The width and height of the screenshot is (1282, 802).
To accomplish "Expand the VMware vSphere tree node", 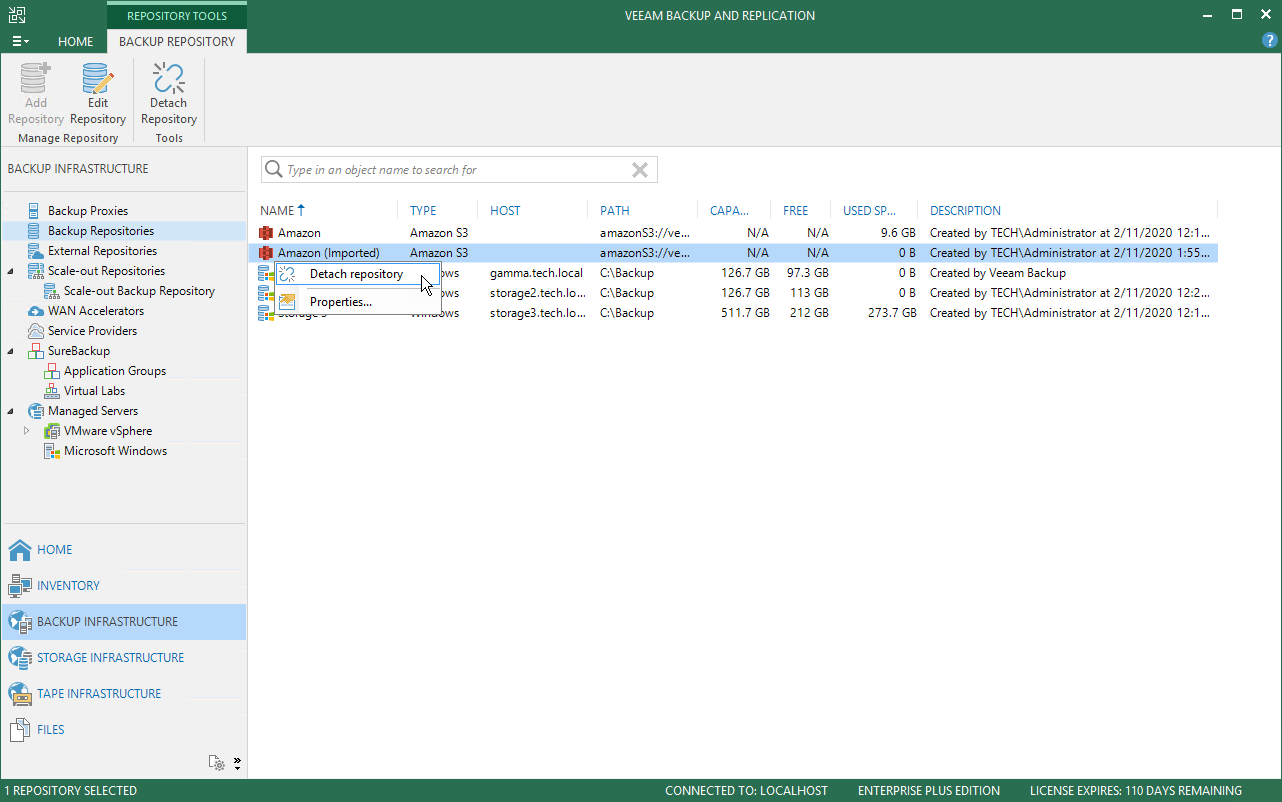I will (x=27, y=431).
